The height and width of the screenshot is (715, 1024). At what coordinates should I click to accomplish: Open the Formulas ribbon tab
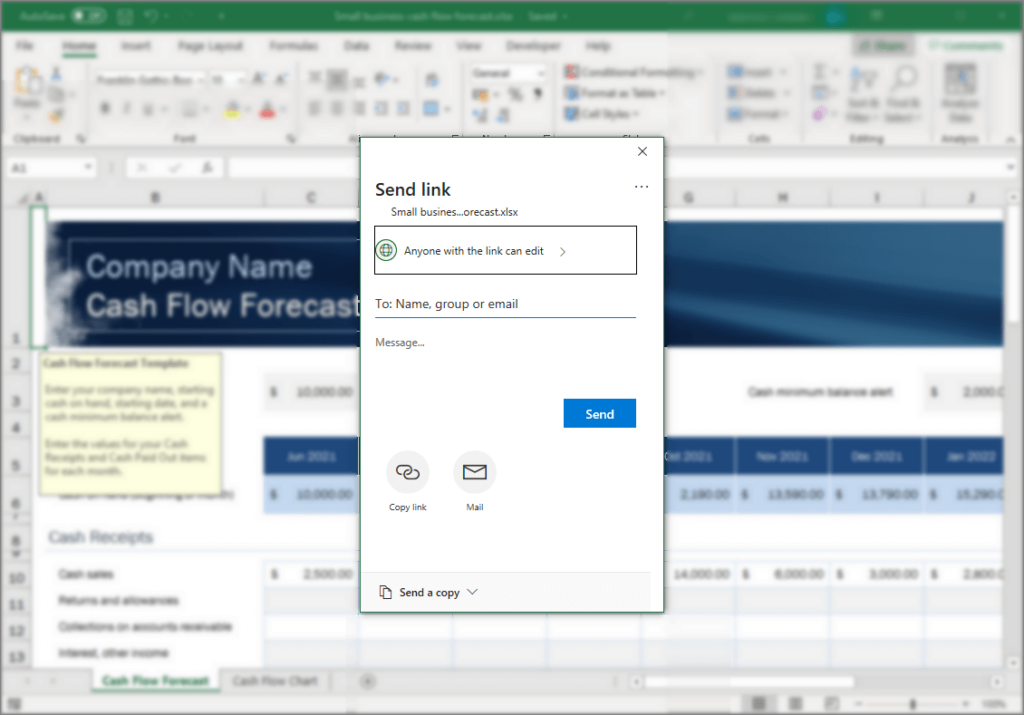(x=294, y=46)
